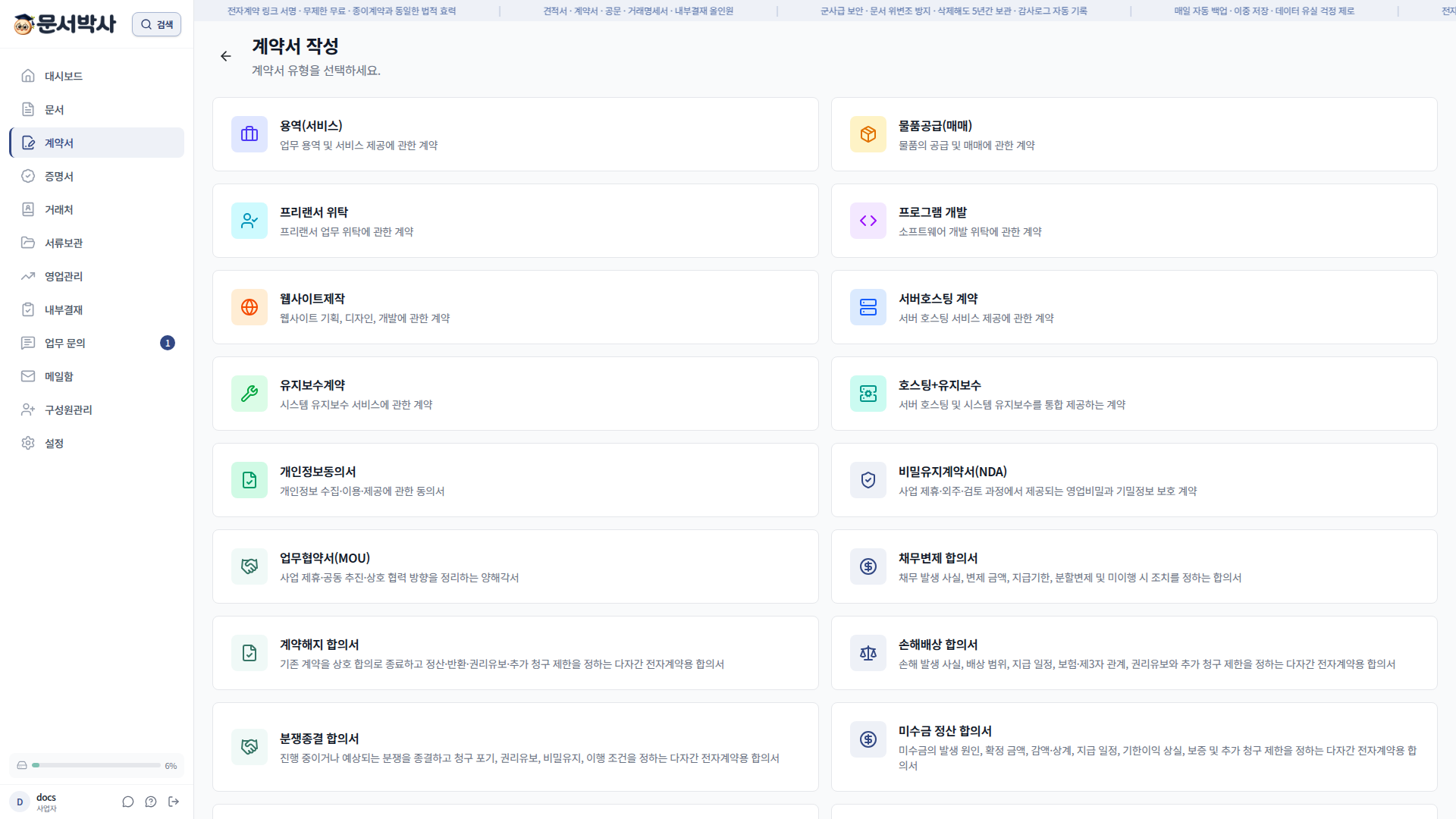Click the 비밀유지계약서(NDA) shield icon
Image resolution: width=1456 pixels, height=819 pixels.
click(868, 480)
